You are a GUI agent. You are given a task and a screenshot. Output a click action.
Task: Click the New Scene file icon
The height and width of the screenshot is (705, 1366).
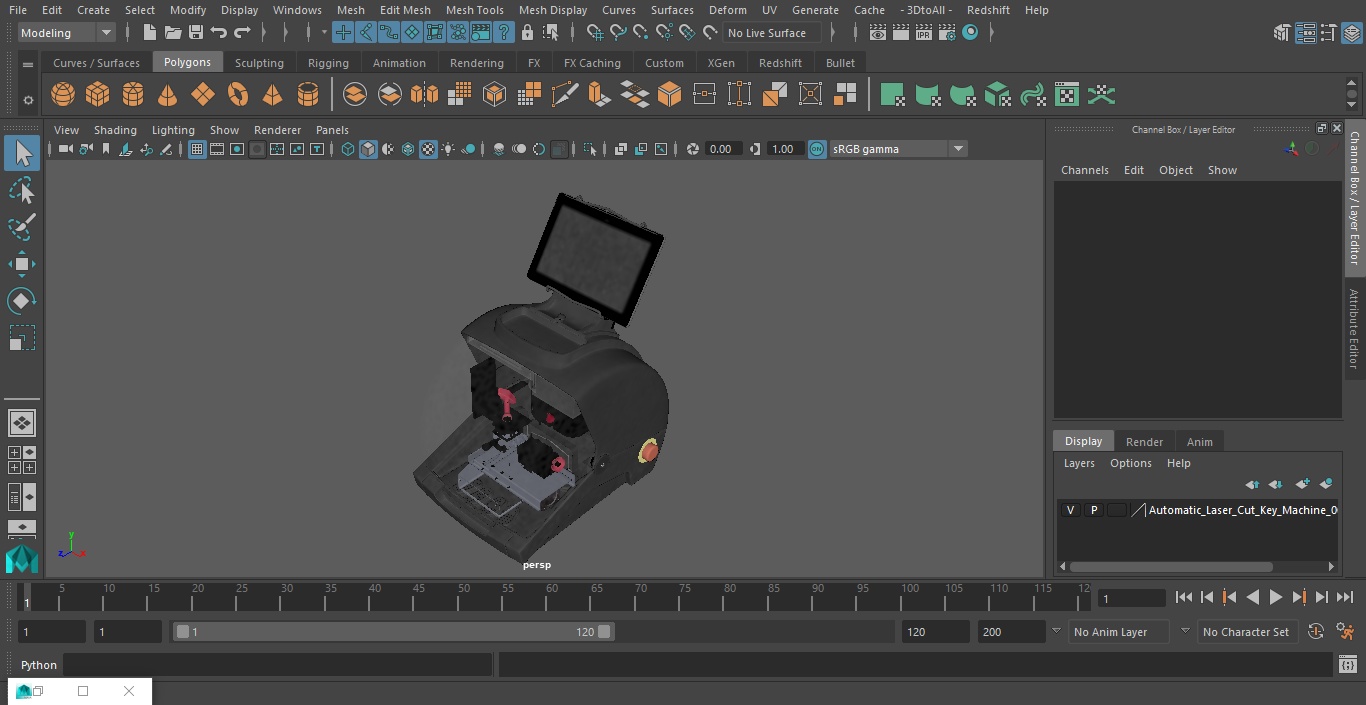pyautogui.click(x=149, y=33)
